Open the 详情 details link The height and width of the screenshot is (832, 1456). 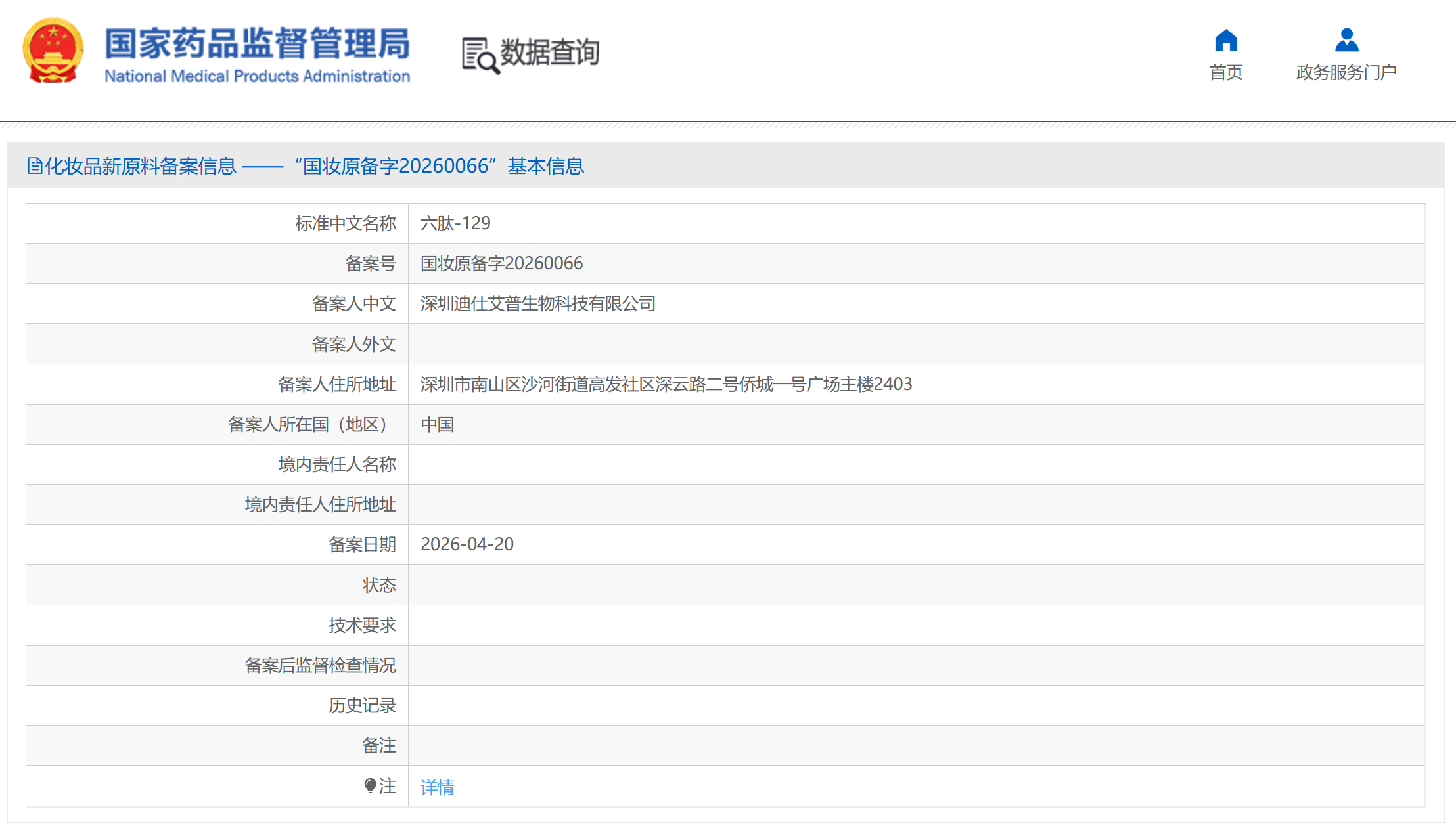coord(437,787)
